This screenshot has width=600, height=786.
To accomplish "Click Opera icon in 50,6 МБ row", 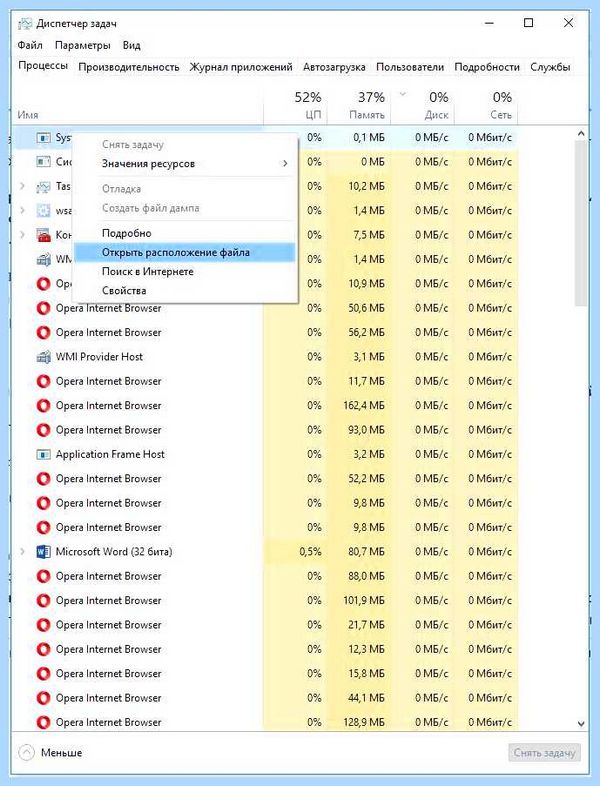I will point(44,308).
